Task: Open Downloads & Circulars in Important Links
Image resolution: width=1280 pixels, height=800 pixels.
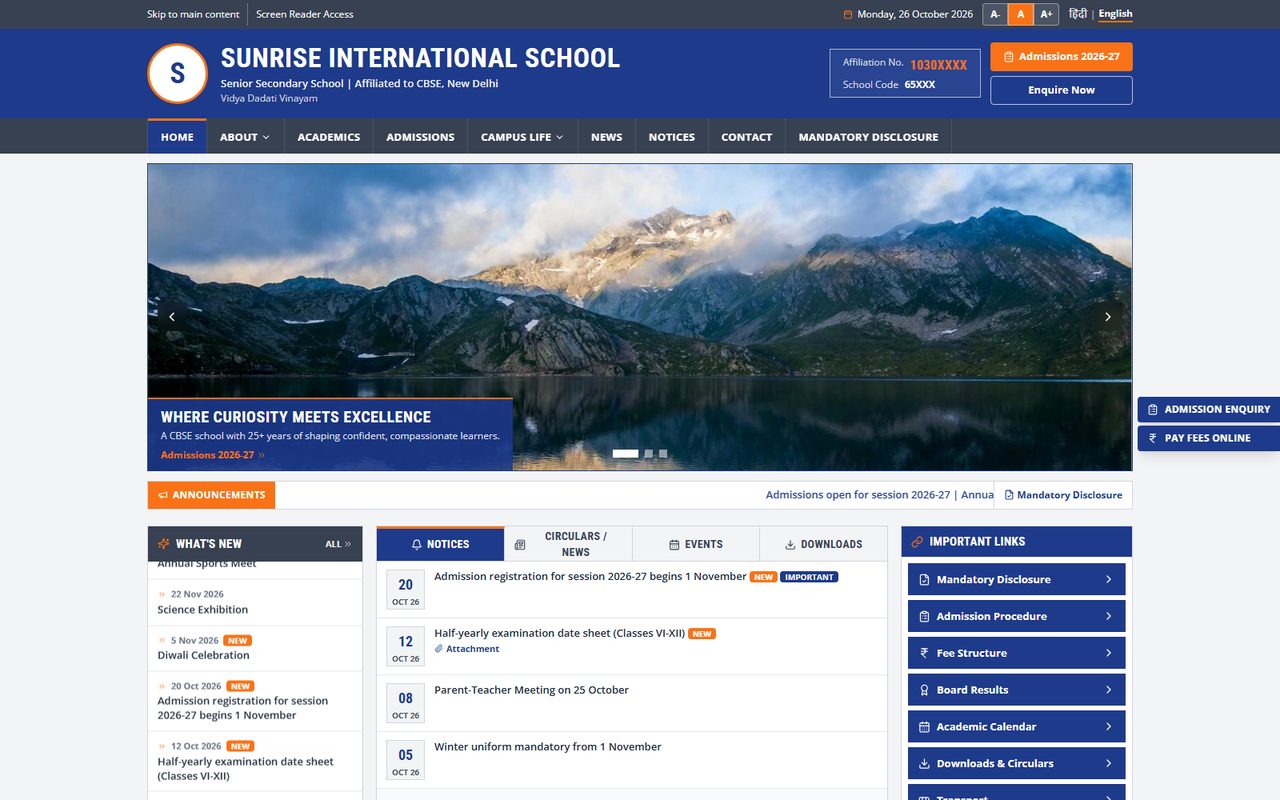Action: tap(1016, 764)
